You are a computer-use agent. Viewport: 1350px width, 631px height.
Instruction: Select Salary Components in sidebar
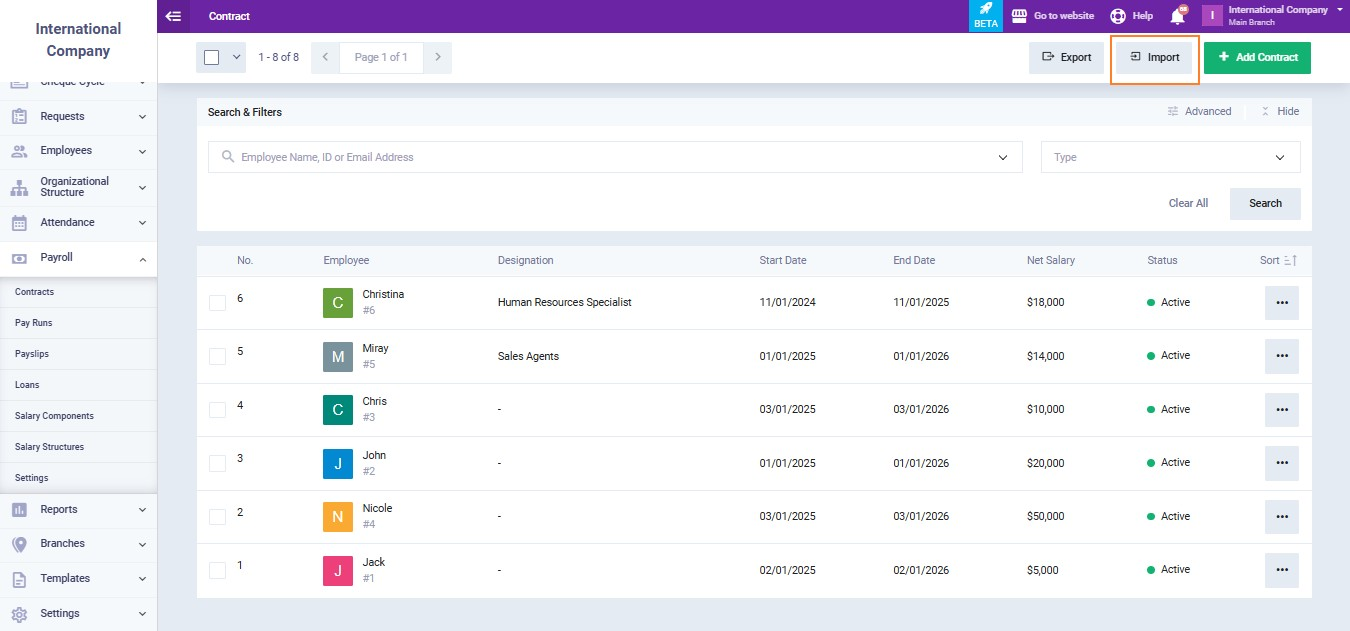point(54,416)
